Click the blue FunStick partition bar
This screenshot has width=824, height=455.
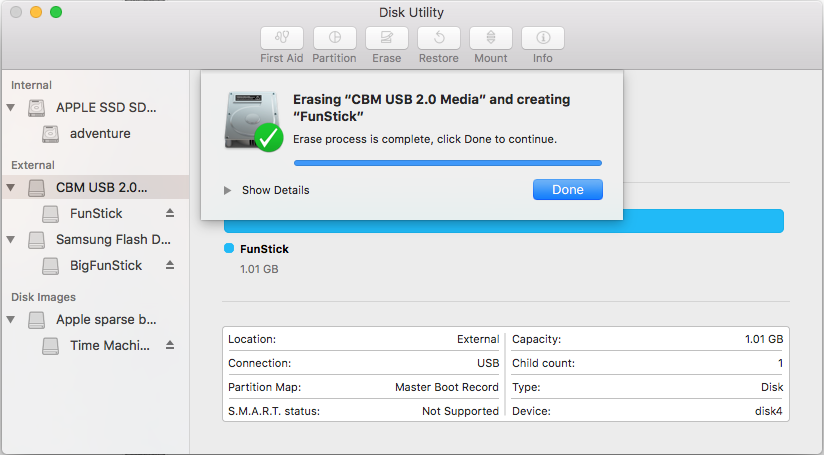click(703, 221)
